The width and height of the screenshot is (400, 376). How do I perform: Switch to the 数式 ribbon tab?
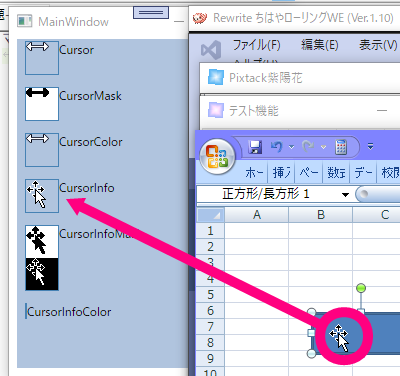click(336, 173)
